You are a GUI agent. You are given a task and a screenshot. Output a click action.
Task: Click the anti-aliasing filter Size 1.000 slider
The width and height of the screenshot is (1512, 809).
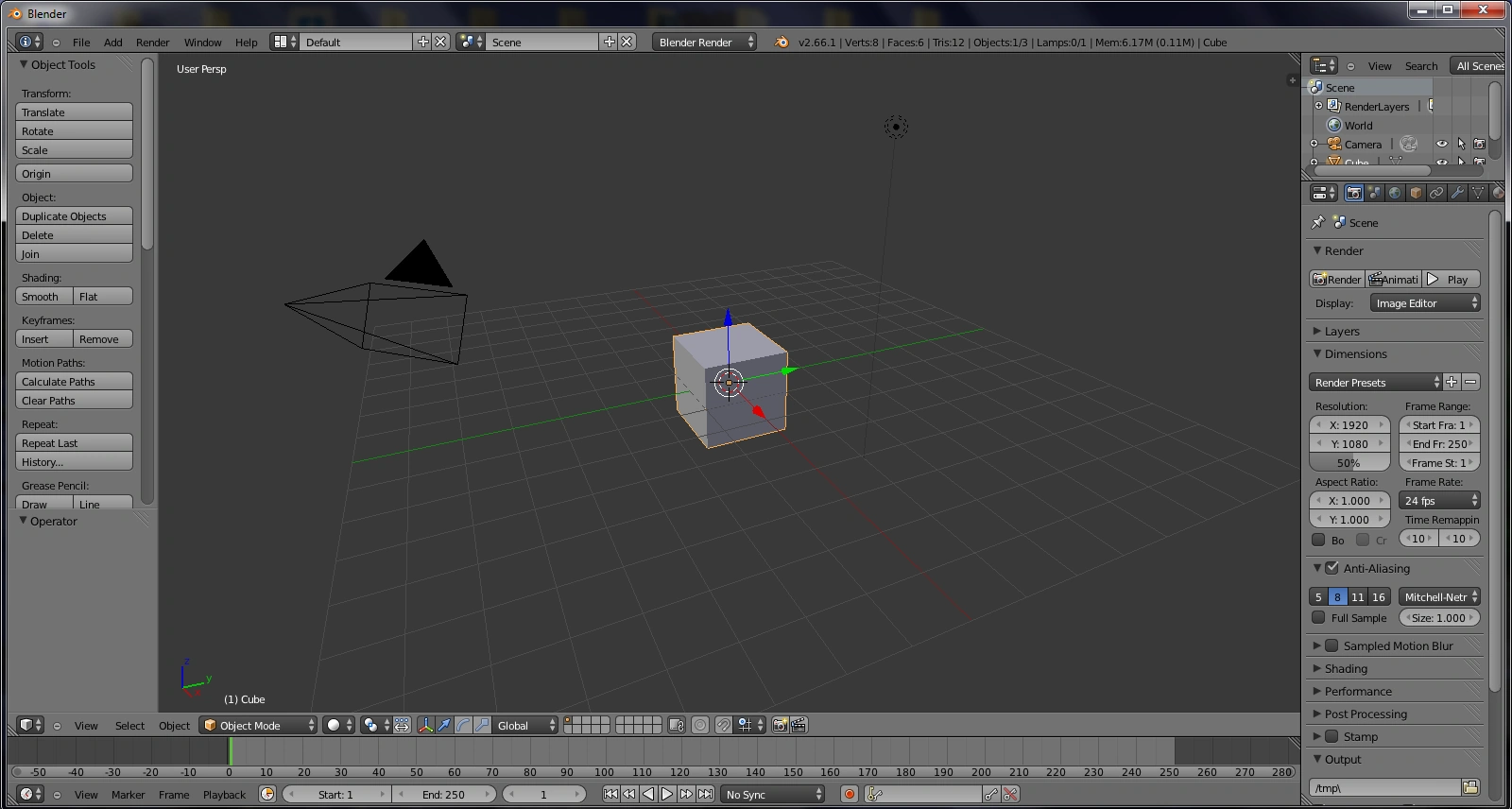[1439, 617]
